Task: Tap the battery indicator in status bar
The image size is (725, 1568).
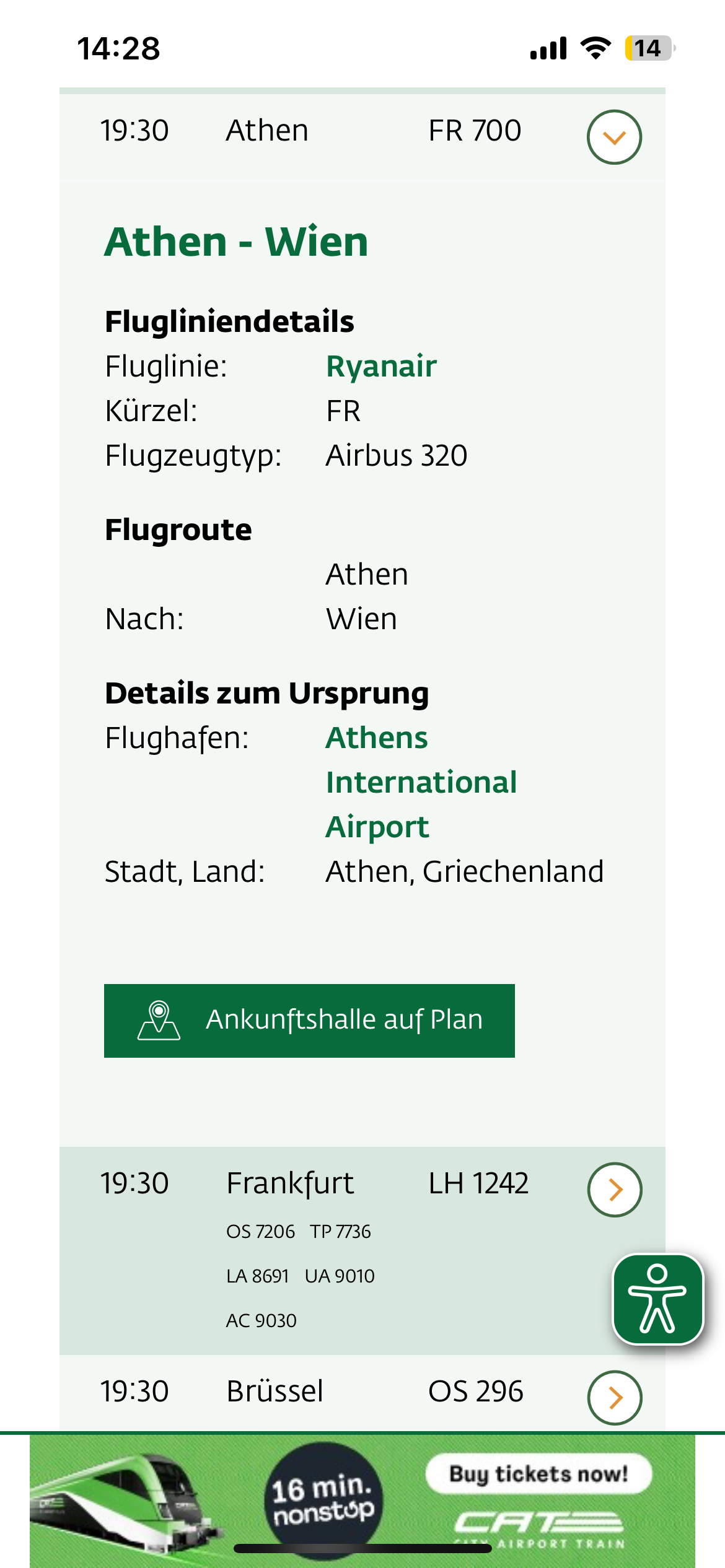Action: click(649, 48)
